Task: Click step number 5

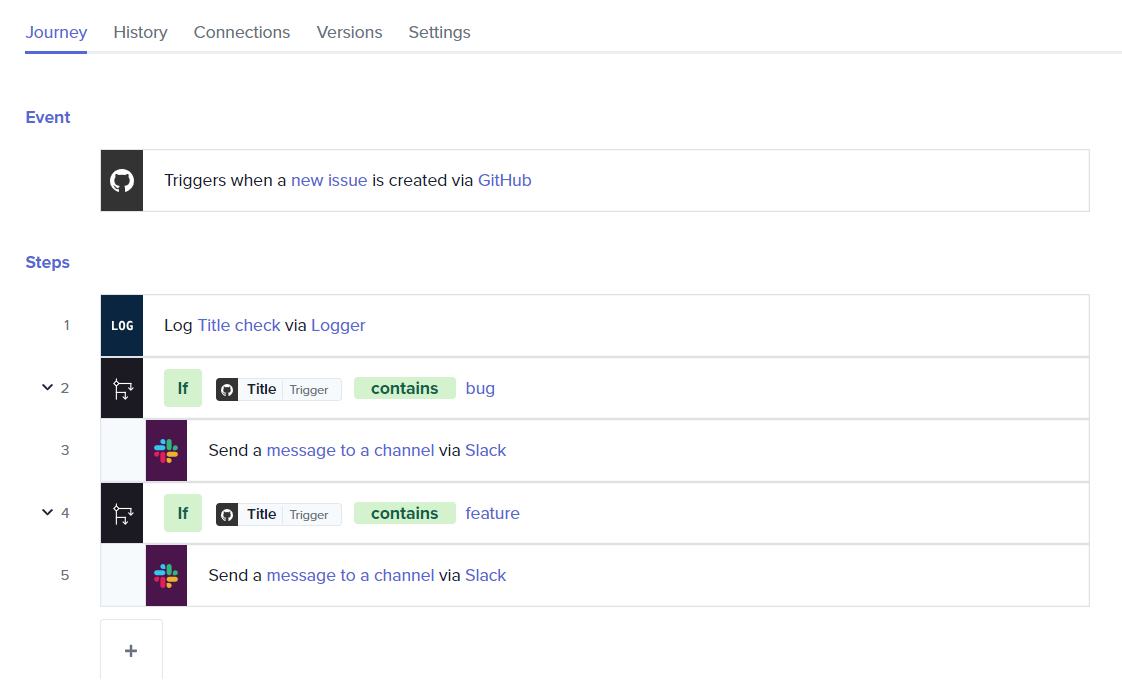Action: (x=65, y=575)
